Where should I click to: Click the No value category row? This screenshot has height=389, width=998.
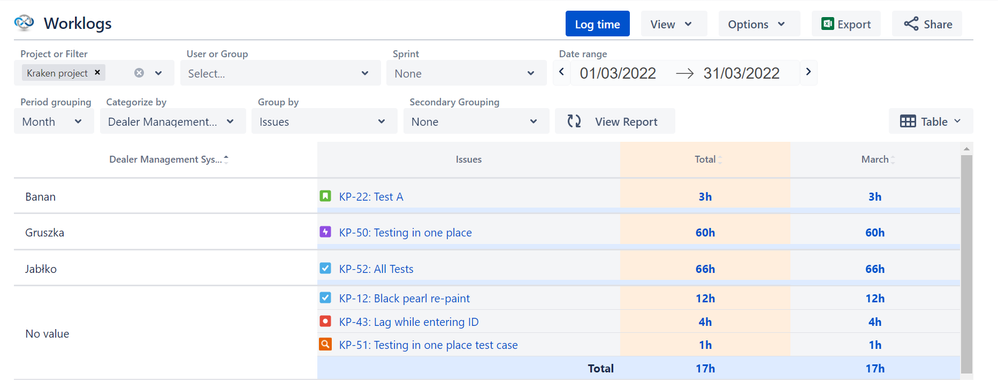[x=165, y=334]
